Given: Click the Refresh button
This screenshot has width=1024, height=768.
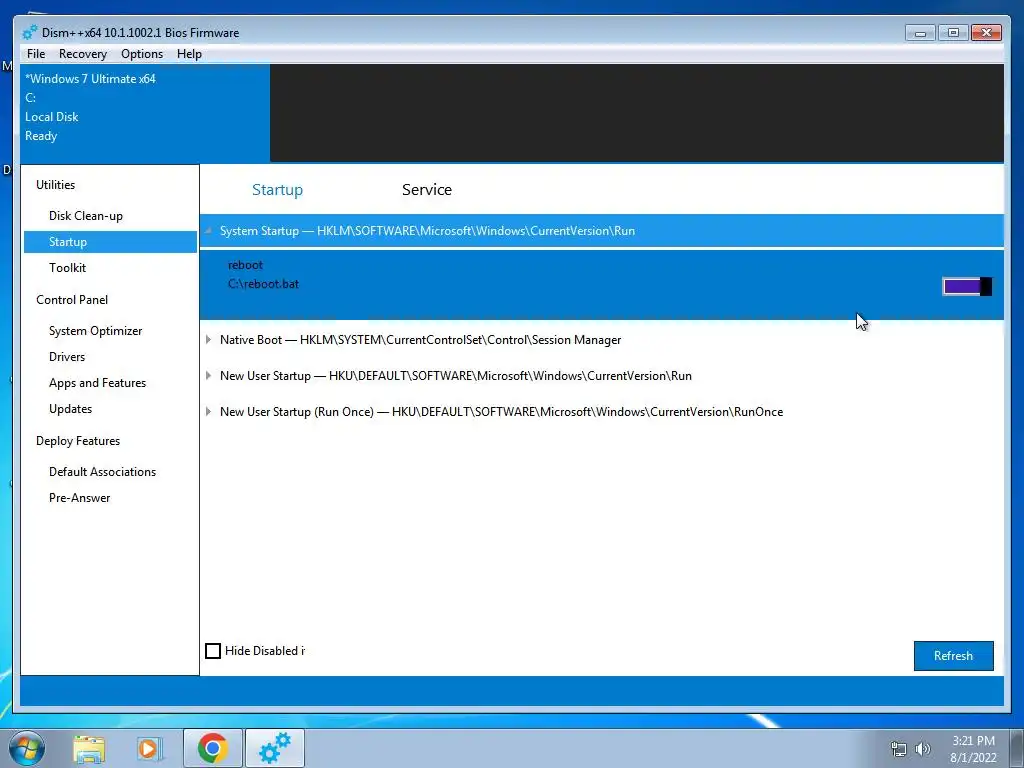Looking at the screenshot, I should click(x=953, y=656).
